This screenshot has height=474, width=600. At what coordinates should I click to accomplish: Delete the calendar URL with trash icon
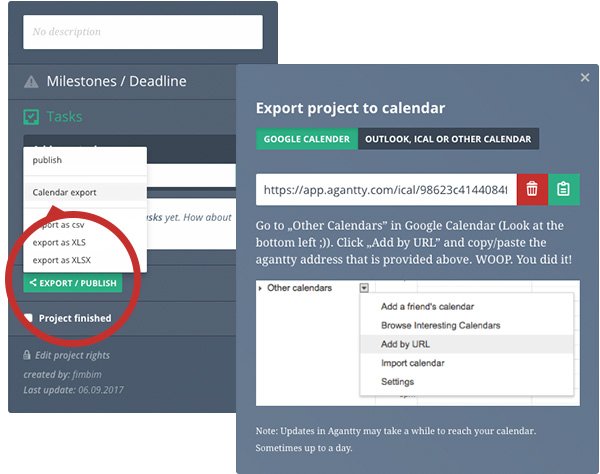point(532,189)
